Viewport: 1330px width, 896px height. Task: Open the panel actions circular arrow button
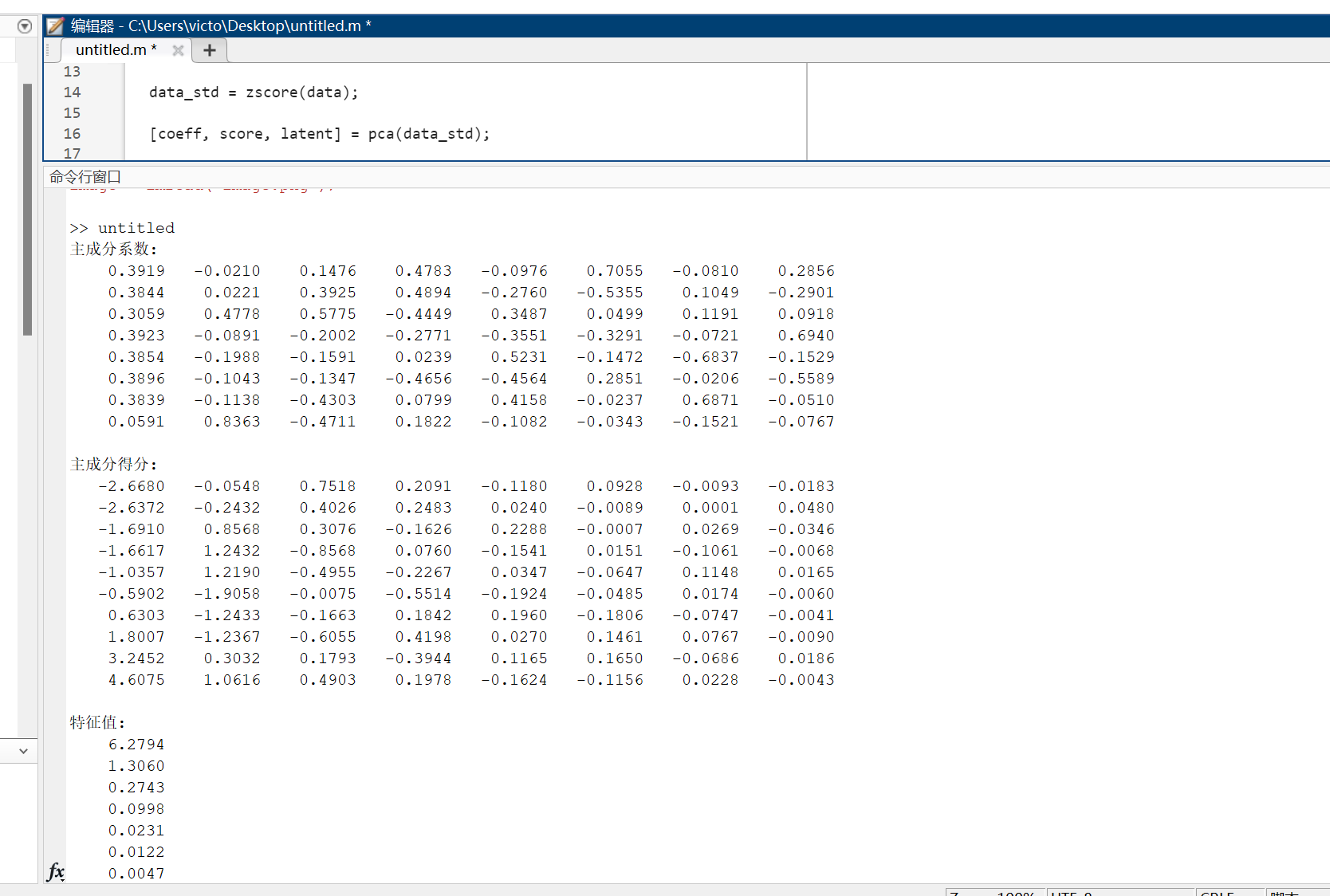click(x=25, y=26)
